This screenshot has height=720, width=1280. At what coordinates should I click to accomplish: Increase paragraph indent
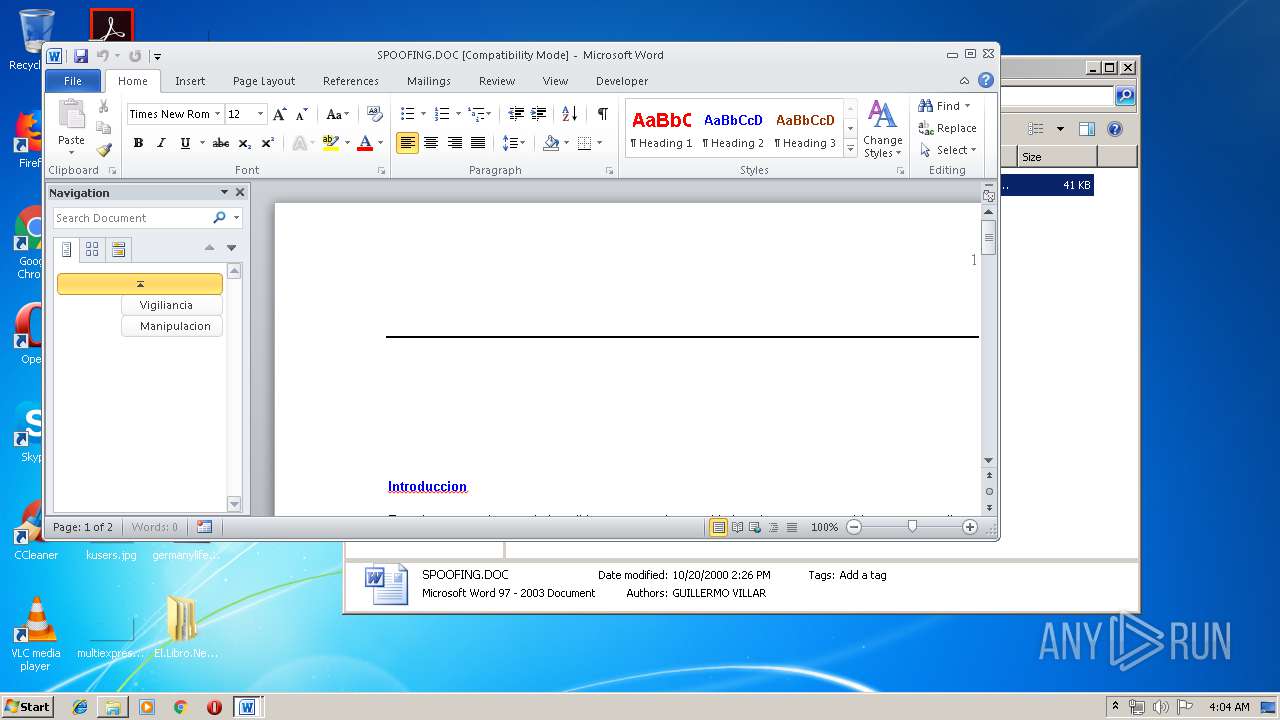(538, 114)
